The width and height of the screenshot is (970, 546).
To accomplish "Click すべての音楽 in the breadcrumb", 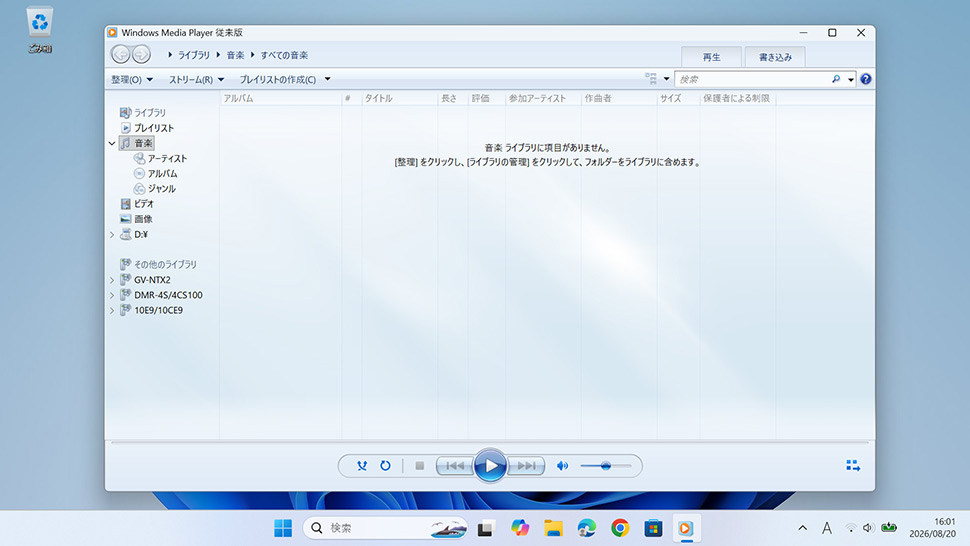I will [x=284, y=55].
